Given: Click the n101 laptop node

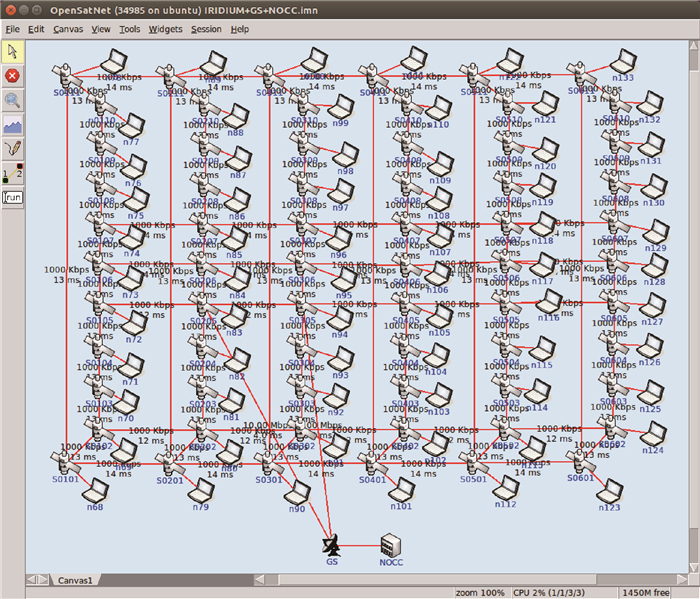Looking at the screenshot, I should pyautogui.click(x=403, y=489).
